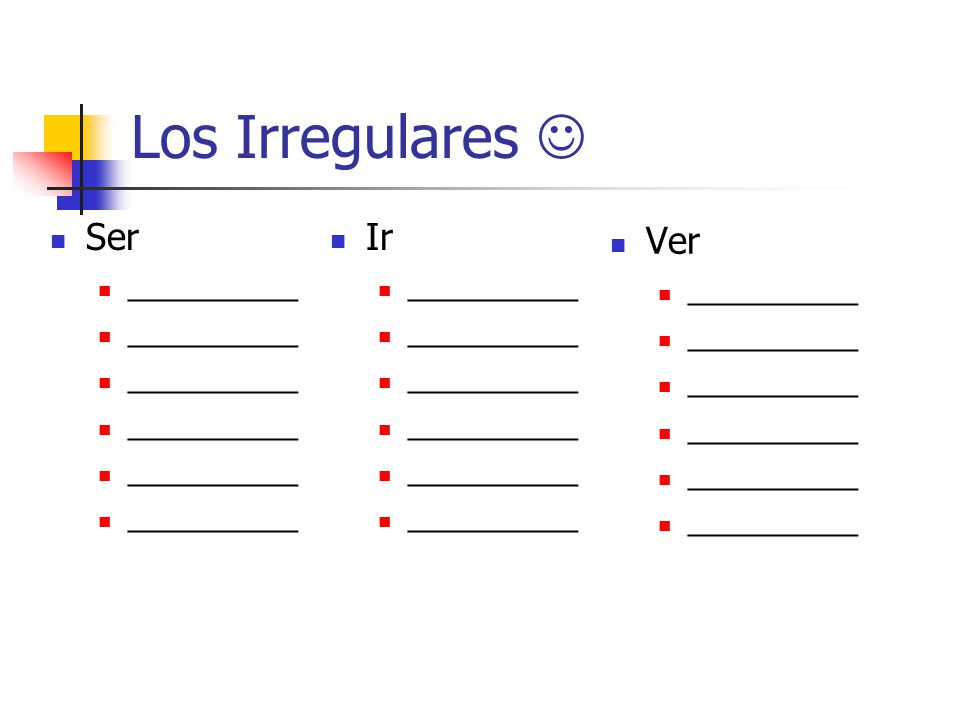Viewport: 960px width, 720px height.
Task: Select the Los Irregulares title text
Action: [325, 137]
